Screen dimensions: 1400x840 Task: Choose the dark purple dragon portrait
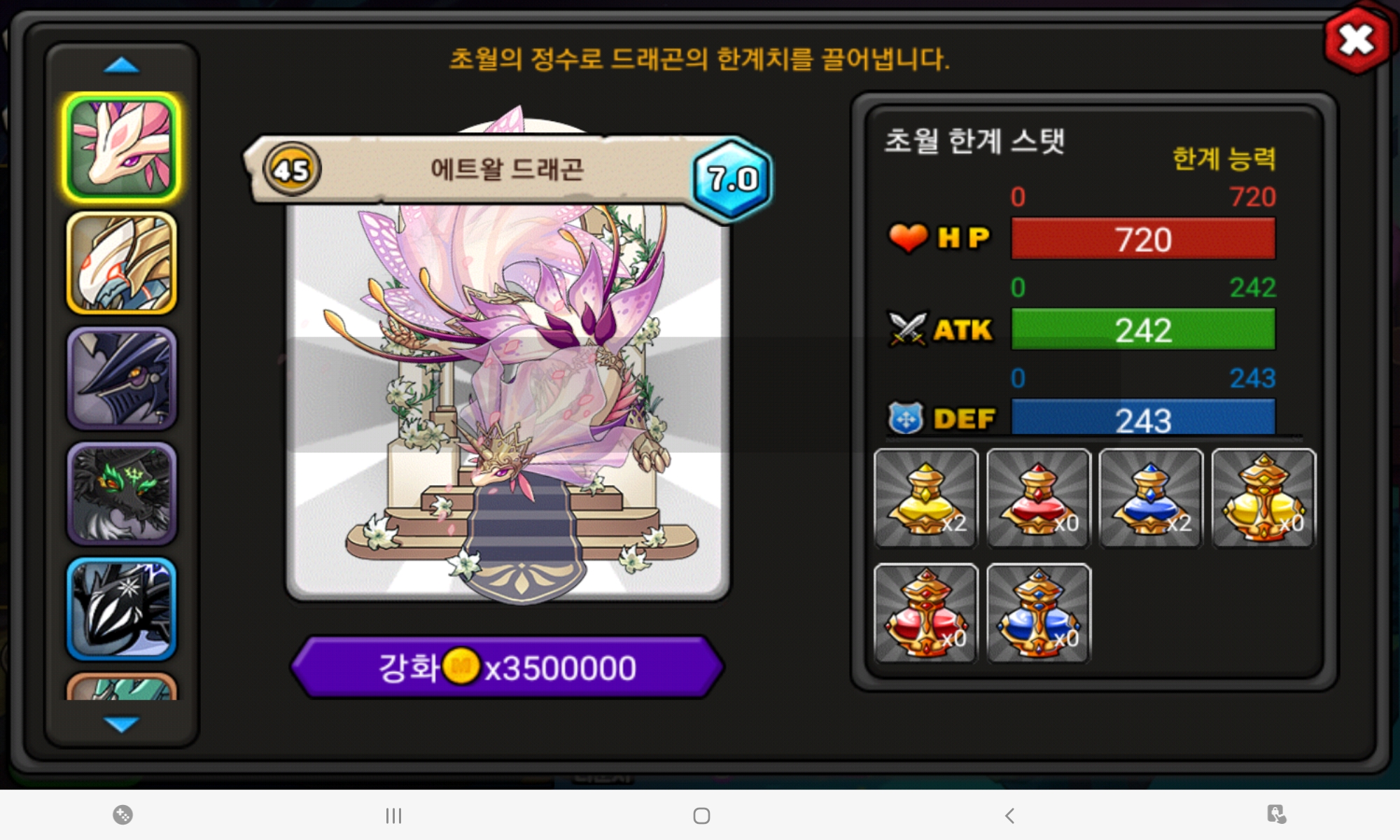[x=122, y=378]
